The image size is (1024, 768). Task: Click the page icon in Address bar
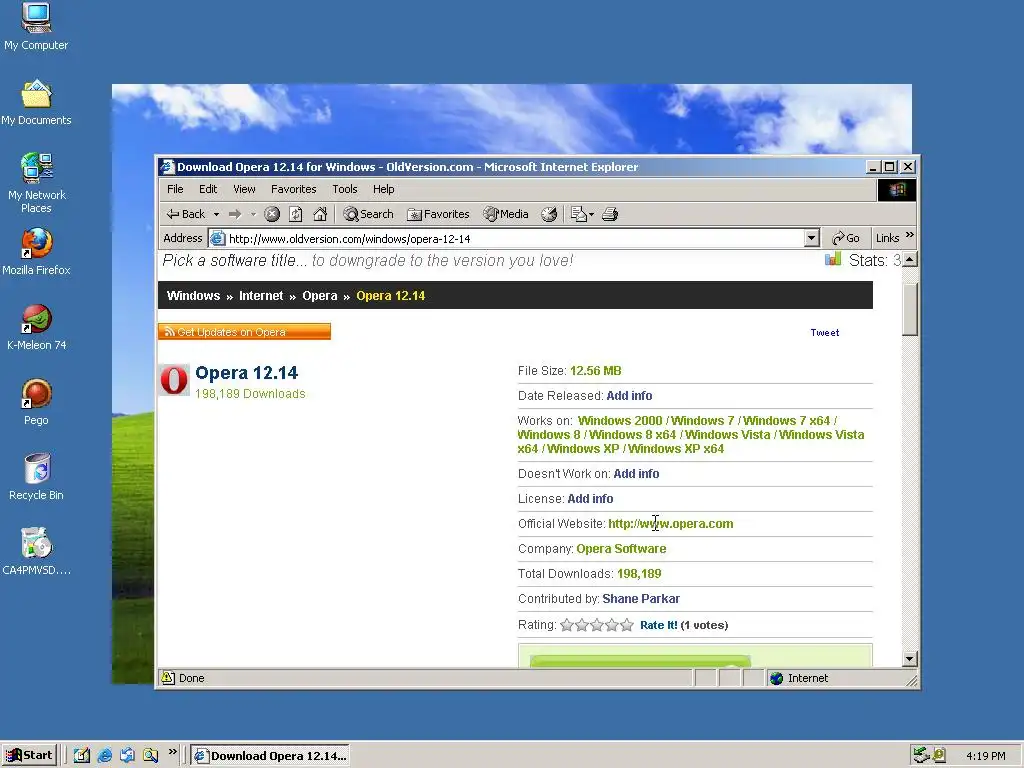(217, 239)
